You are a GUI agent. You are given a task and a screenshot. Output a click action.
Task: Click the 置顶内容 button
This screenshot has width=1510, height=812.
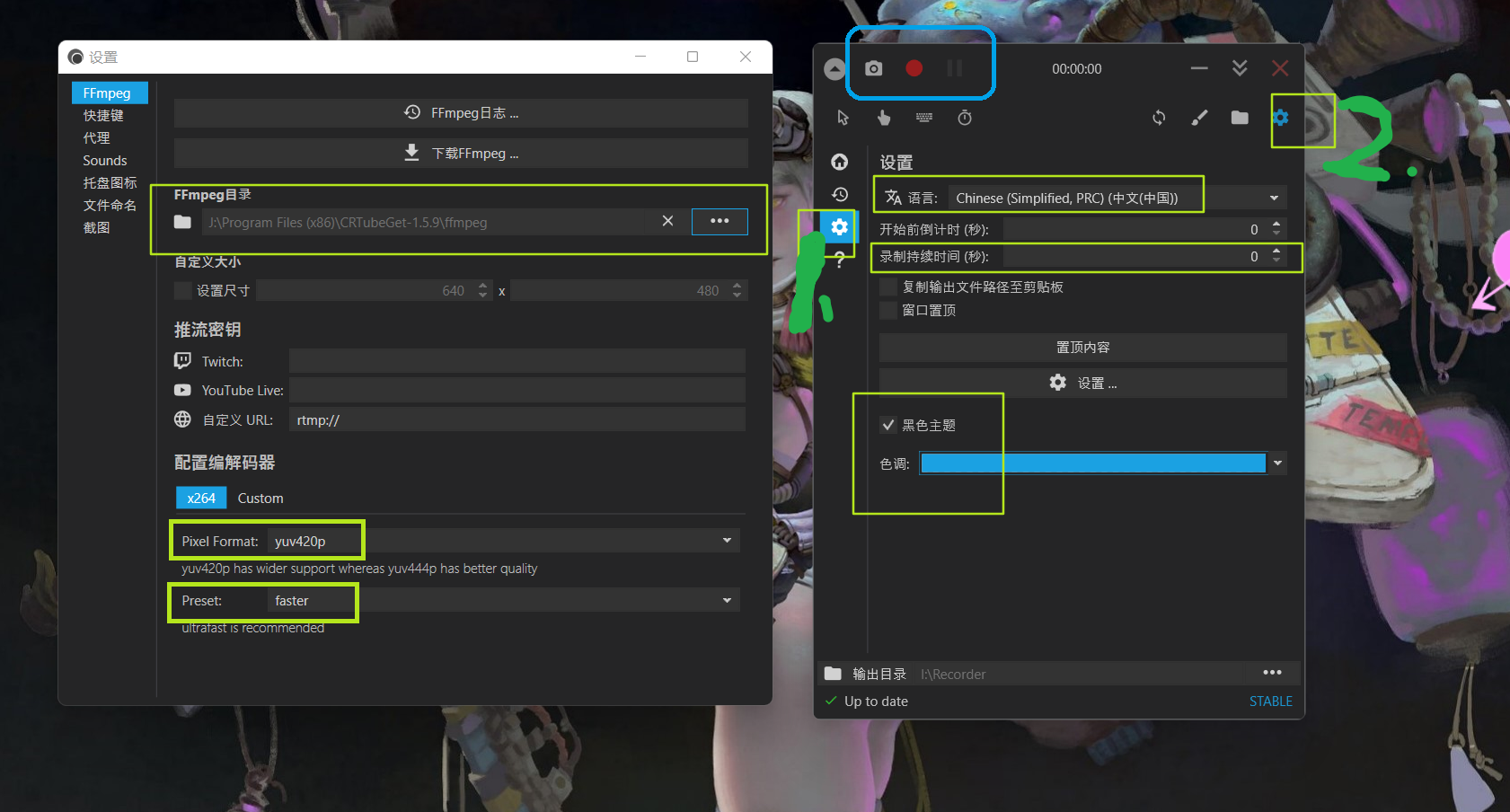click(1082, 347)
